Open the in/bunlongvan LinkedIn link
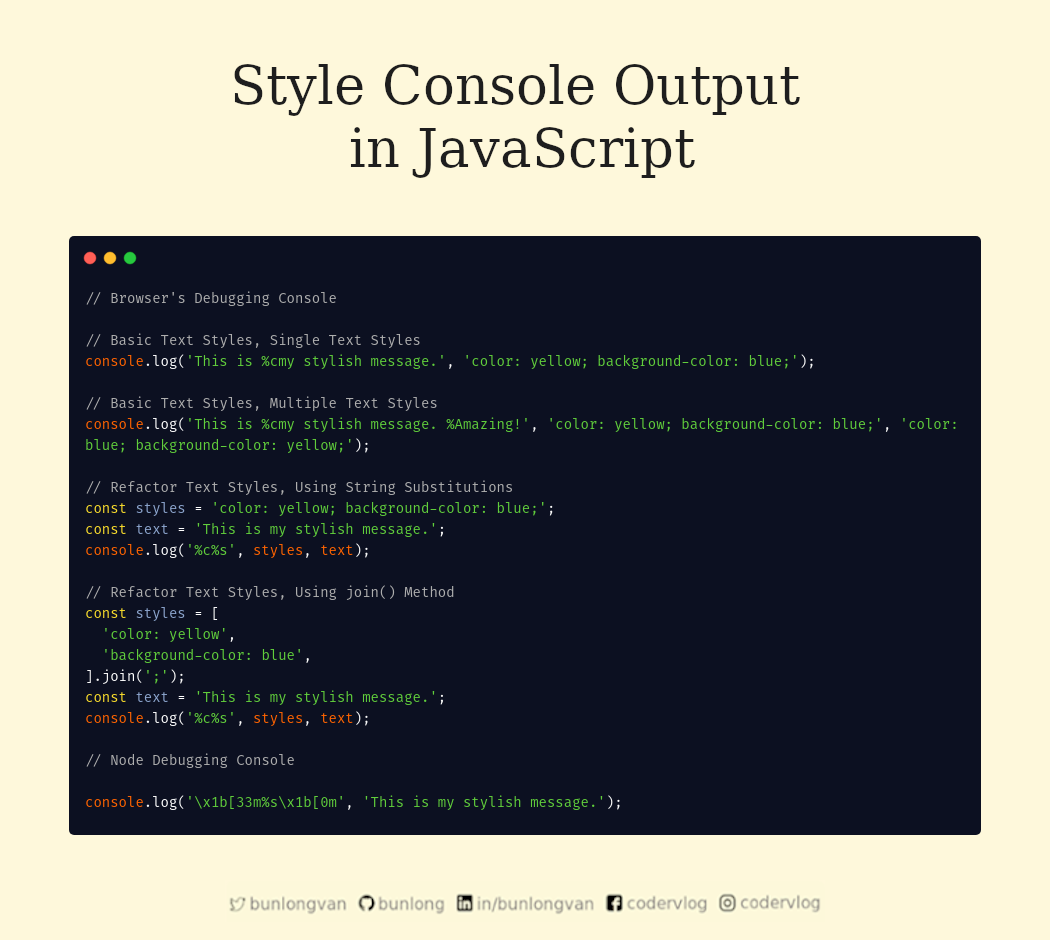 point(537,903)
